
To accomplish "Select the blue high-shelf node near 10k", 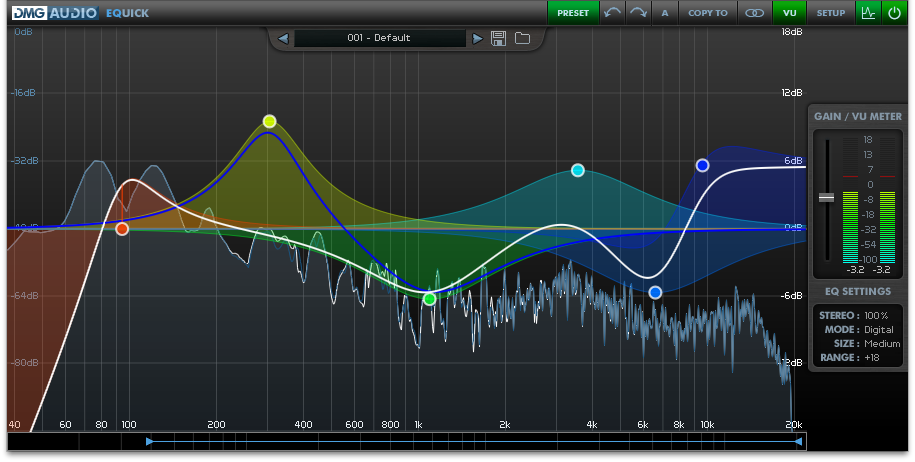I will click(x=703, y=166).
